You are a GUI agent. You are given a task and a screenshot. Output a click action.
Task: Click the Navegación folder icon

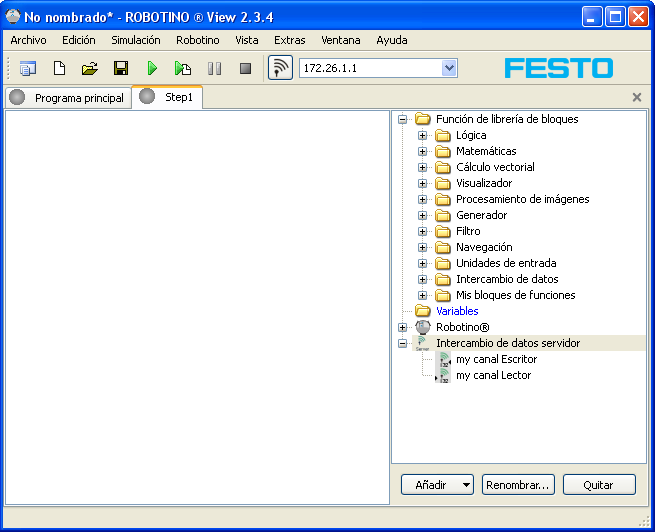pyautogui.click(x=442, y=247)
